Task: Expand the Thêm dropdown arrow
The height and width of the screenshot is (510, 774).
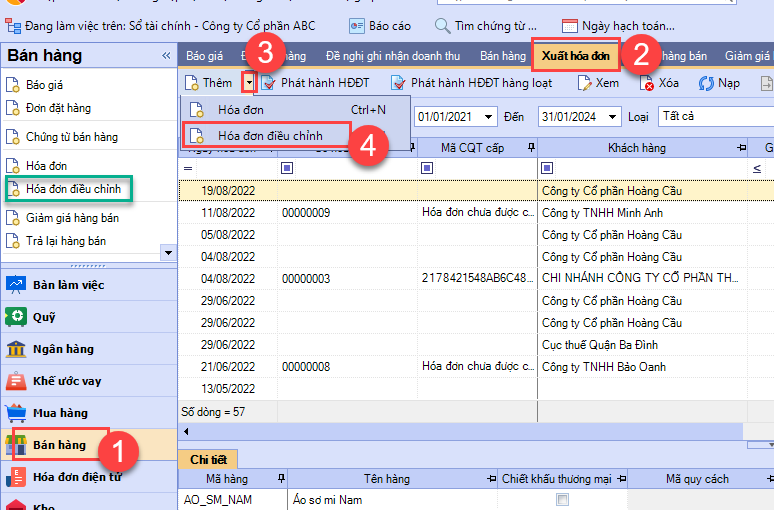Action: point(249,83)
